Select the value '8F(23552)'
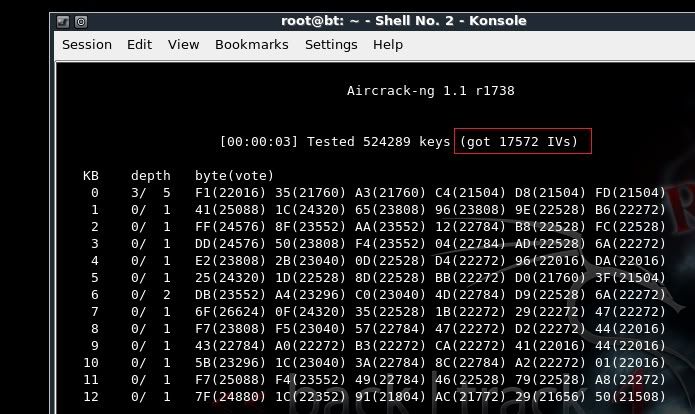 pyautogui.click(x=310, y=227)
